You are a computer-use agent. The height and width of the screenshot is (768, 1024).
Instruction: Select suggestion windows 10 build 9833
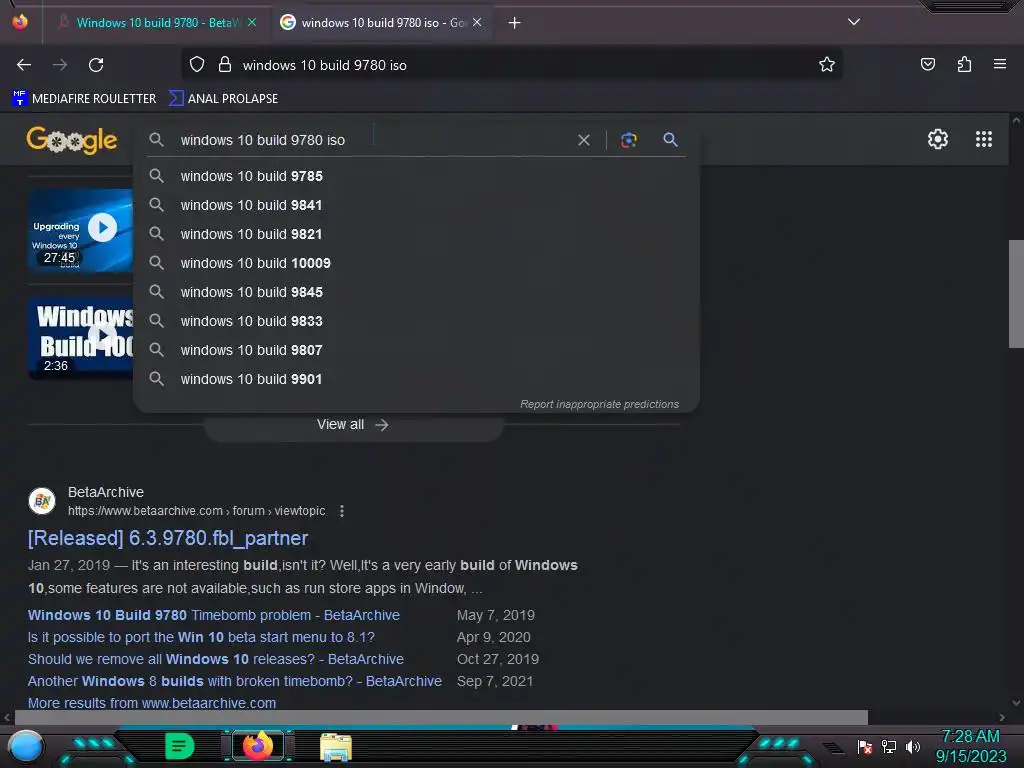416,321
